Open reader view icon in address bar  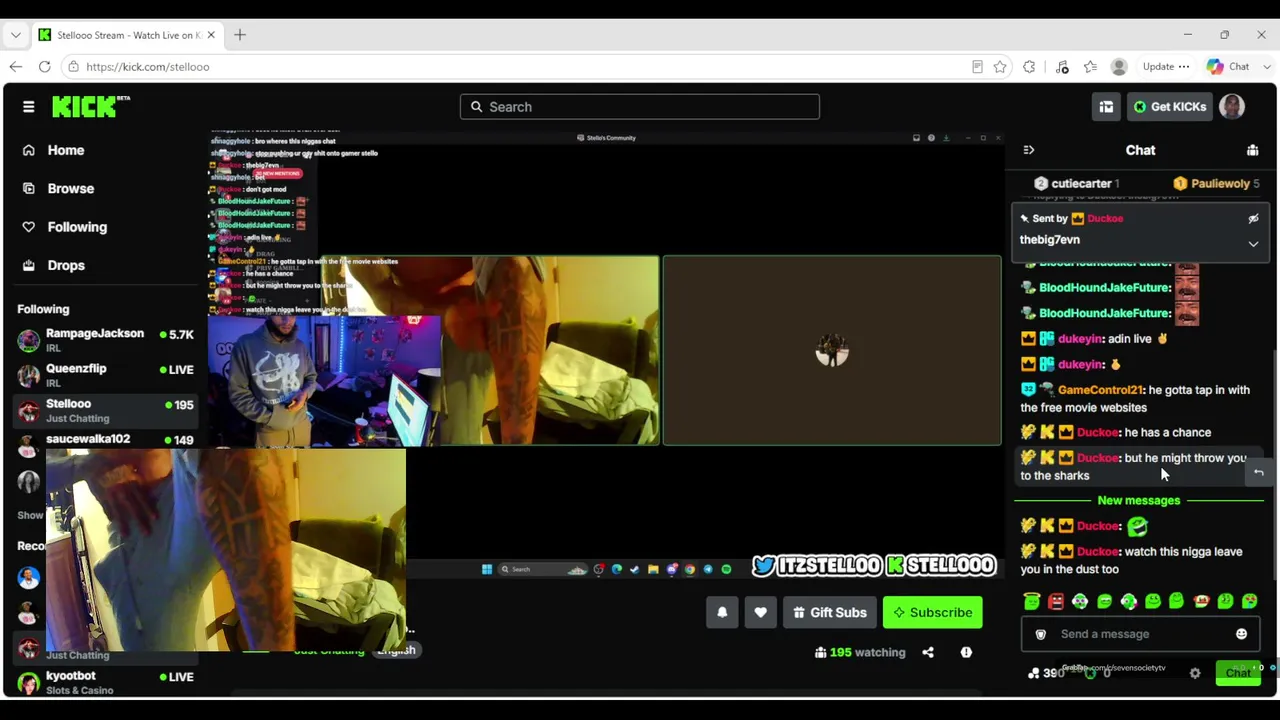point(977,67)
